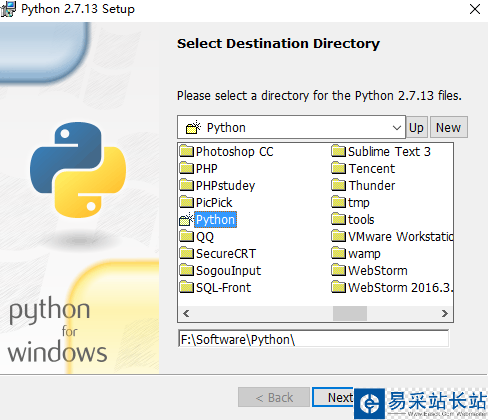This screenshot has width=488, height=420.
Task: Select the "WebStorm 2016.3." folder name
Action: click(x=400, y=288)
